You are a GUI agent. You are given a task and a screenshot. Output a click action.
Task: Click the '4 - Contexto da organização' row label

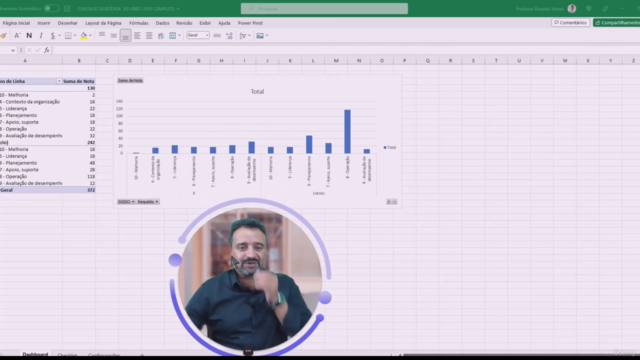31,102
